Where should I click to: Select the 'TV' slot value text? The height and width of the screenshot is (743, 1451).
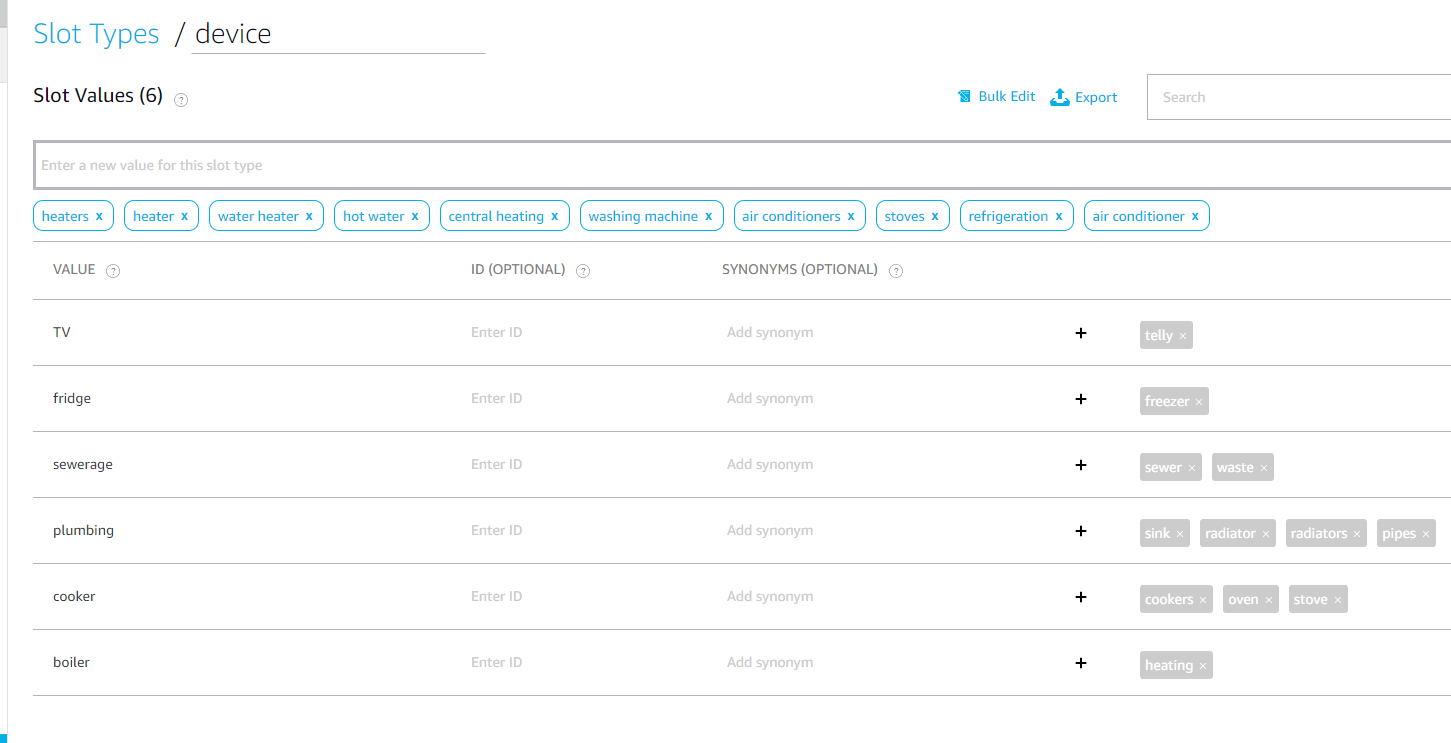point(62,332)
